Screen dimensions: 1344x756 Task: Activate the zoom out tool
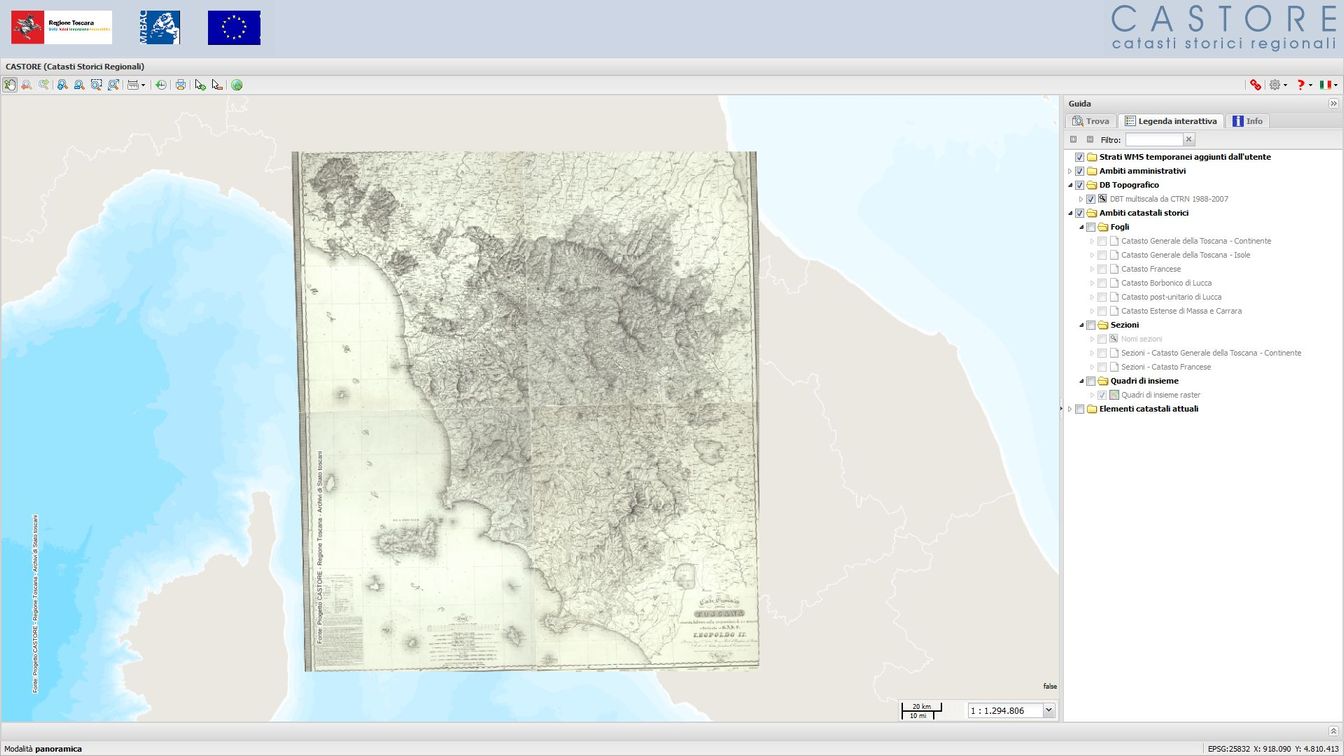point(79,85)
